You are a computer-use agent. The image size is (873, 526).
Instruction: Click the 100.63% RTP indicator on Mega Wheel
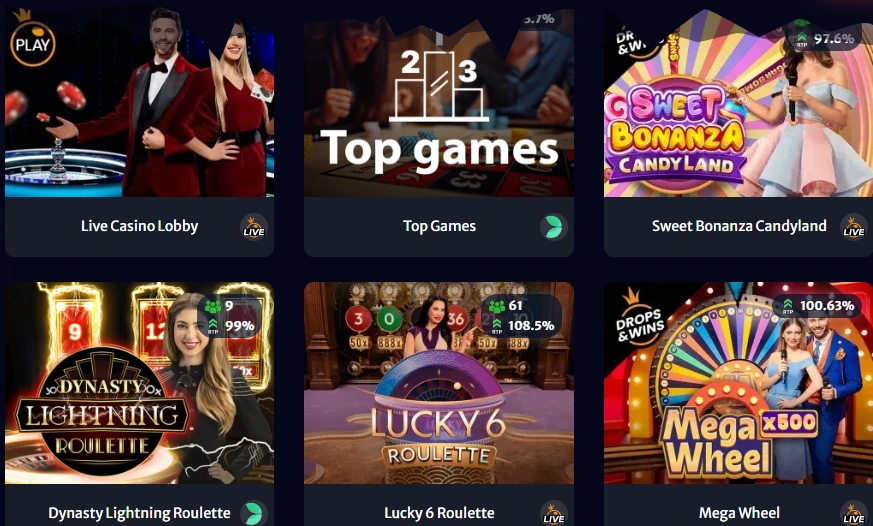click(817, 306)
